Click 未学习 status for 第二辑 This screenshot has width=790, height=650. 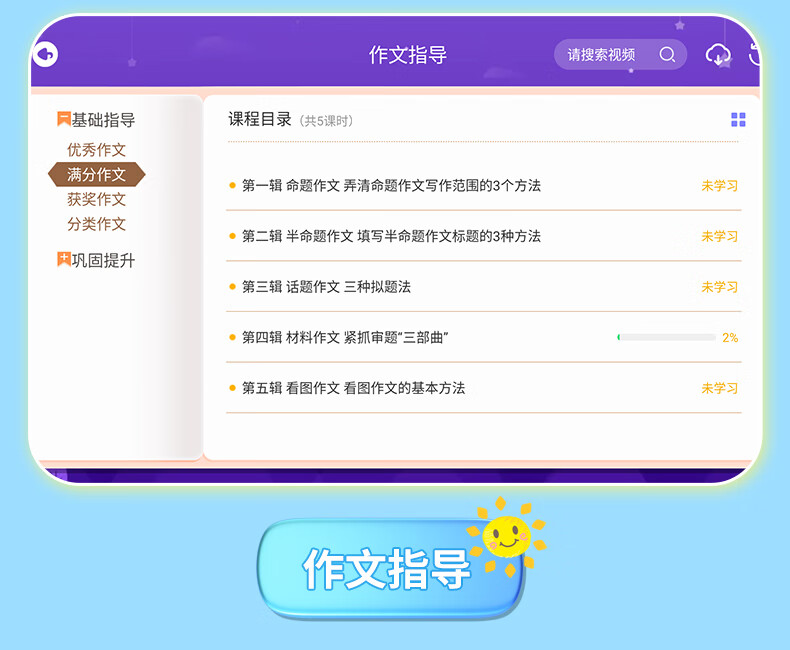pos(719,236)
